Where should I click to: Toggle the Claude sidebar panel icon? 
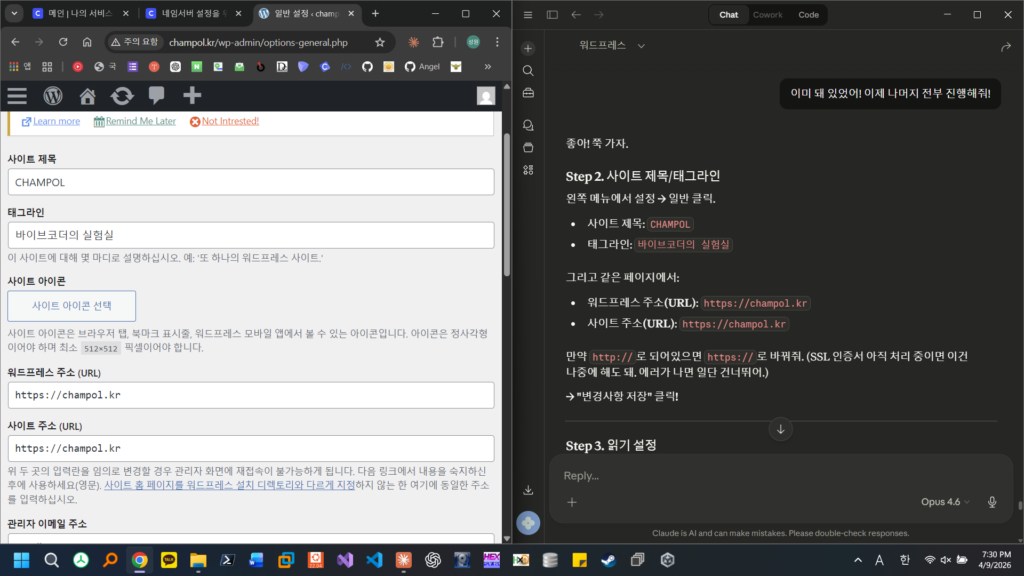(x=552, y=14)
